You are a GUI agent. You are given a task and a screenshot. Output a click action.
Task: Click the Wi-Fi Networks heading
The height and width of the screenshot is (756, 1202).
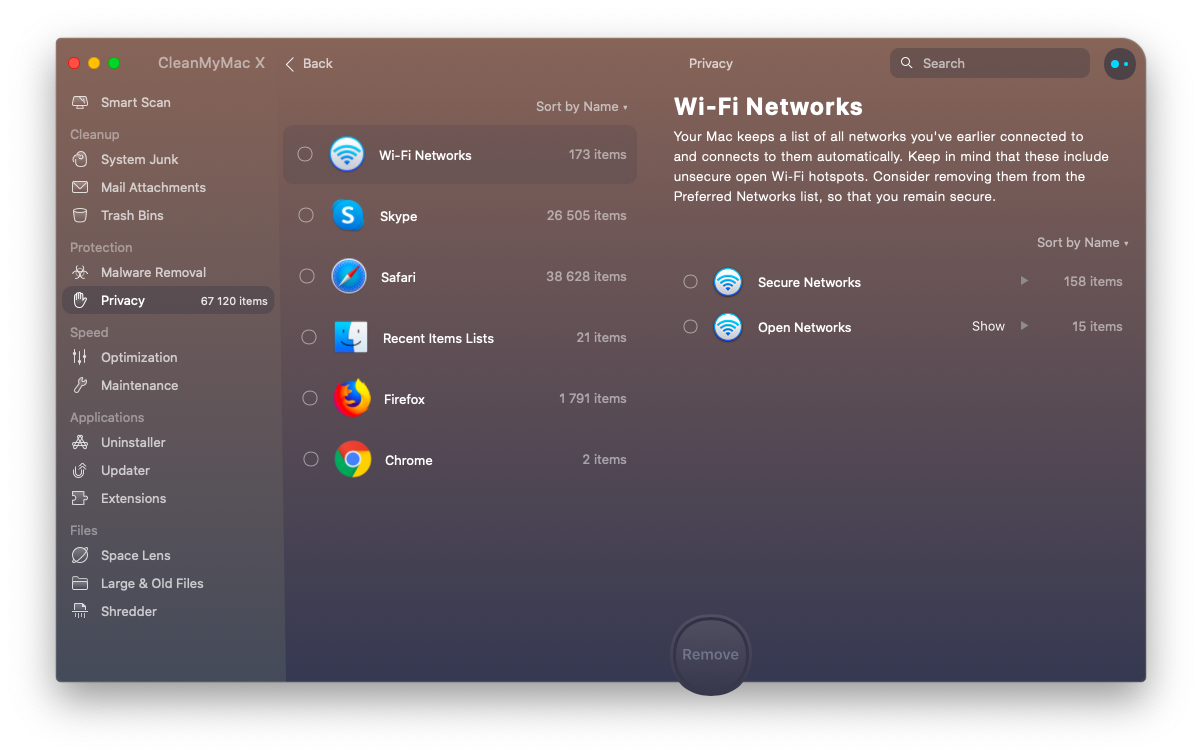768,106
